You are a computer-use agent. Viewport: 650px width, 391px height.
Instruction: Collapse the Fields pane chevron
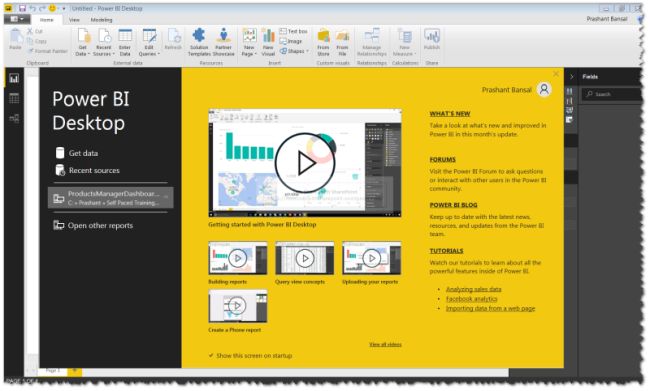[572, 77]
